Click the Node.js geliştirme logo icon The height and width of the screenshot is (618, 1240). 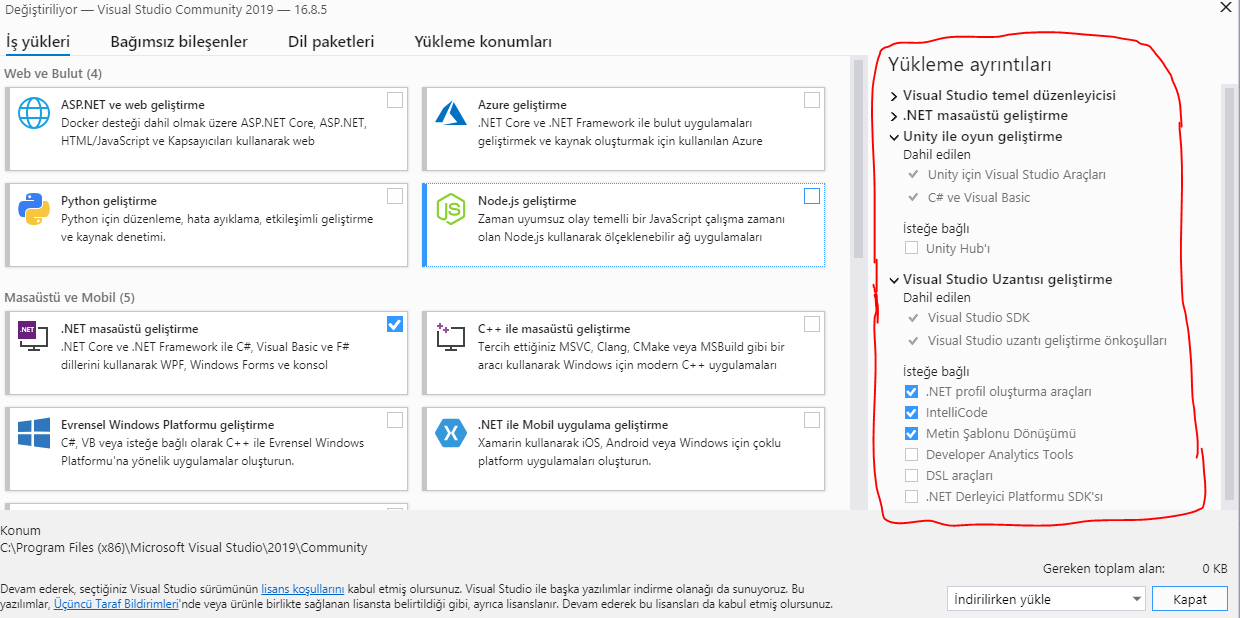coord(451,209)
